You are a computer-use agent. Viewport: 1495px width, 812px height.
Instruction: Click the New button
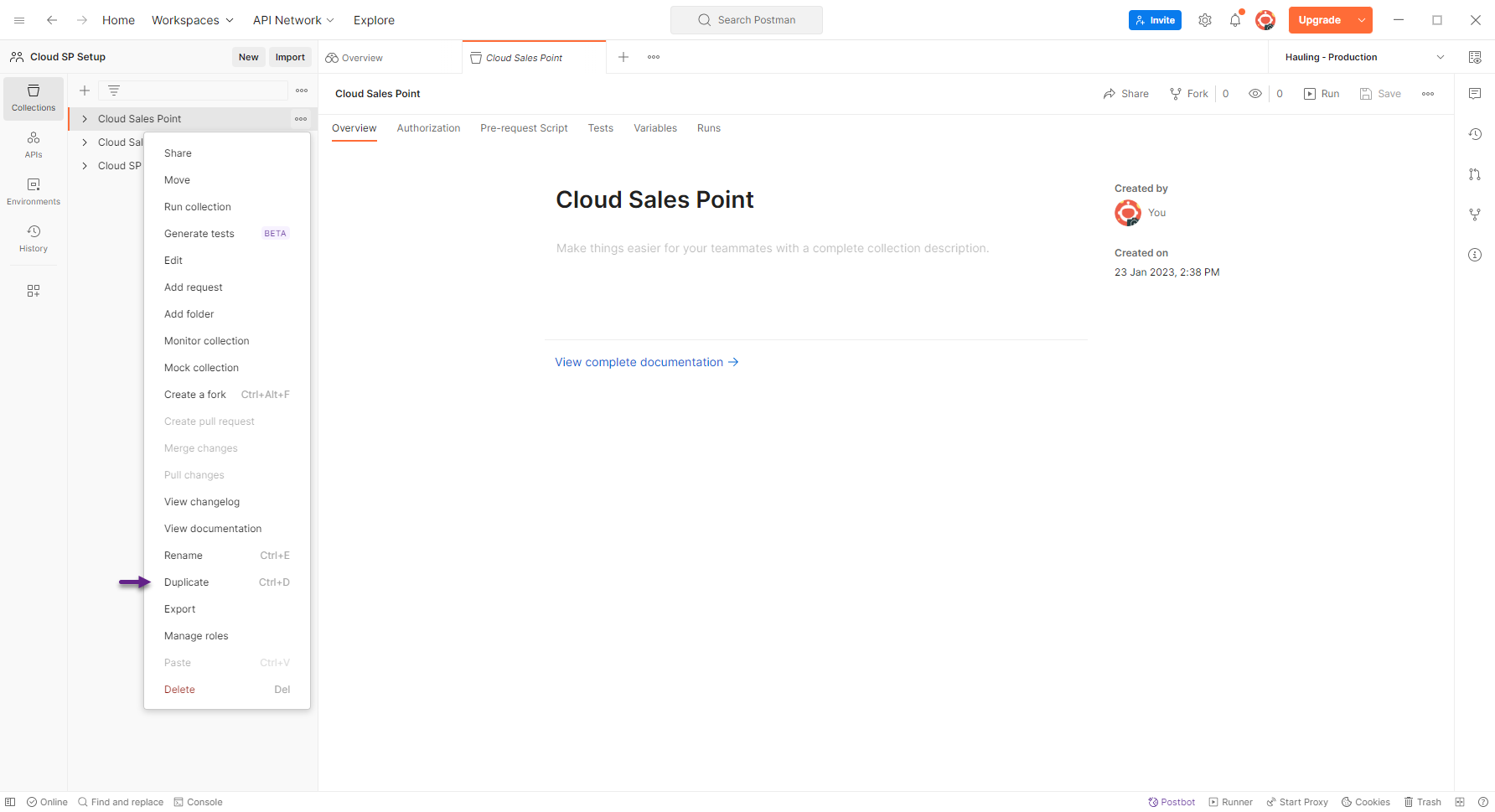[249, 57]
